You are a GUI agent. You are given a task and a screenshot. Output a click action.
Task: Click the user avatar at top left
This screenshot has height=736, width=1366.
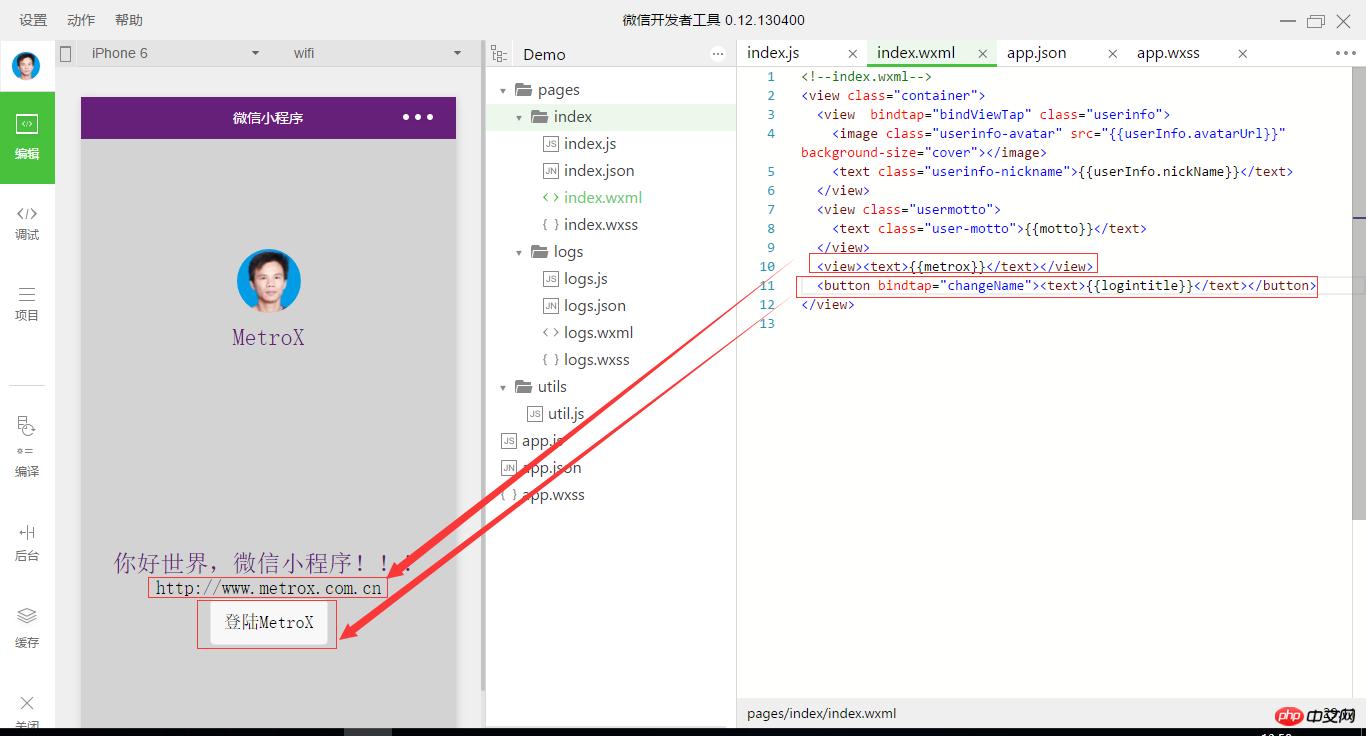point(26,66)
